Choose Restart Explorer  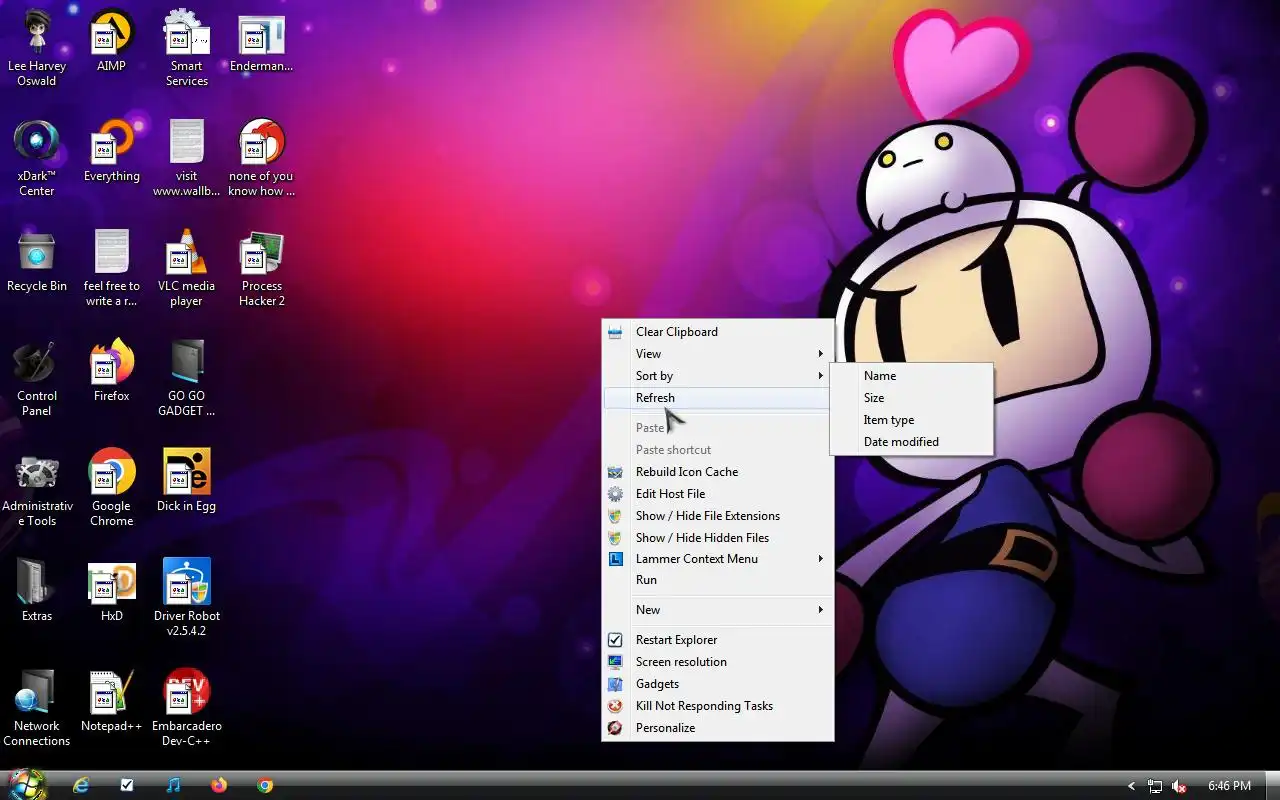[718, 640]
